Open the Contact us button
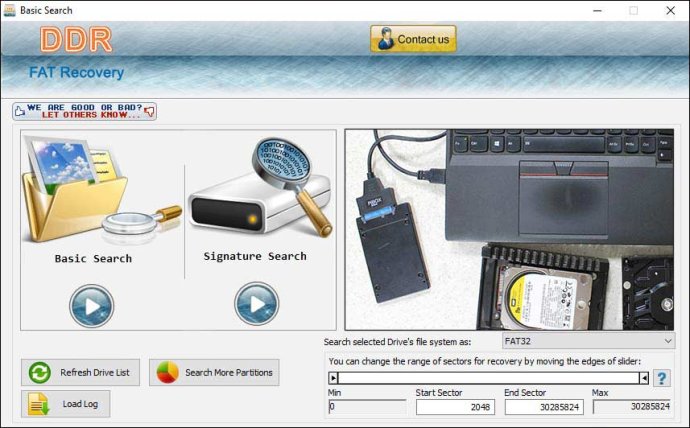 (413, 39)
